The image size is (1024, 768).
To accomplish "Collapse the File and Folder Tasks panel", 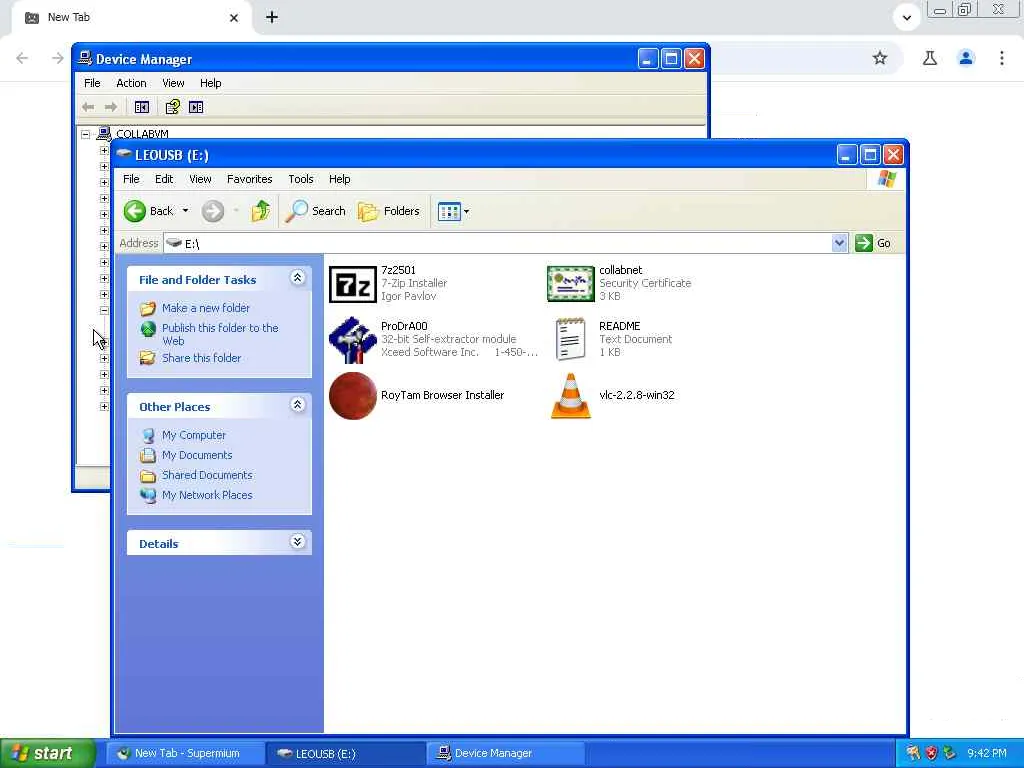I will [x=297, y=278].
